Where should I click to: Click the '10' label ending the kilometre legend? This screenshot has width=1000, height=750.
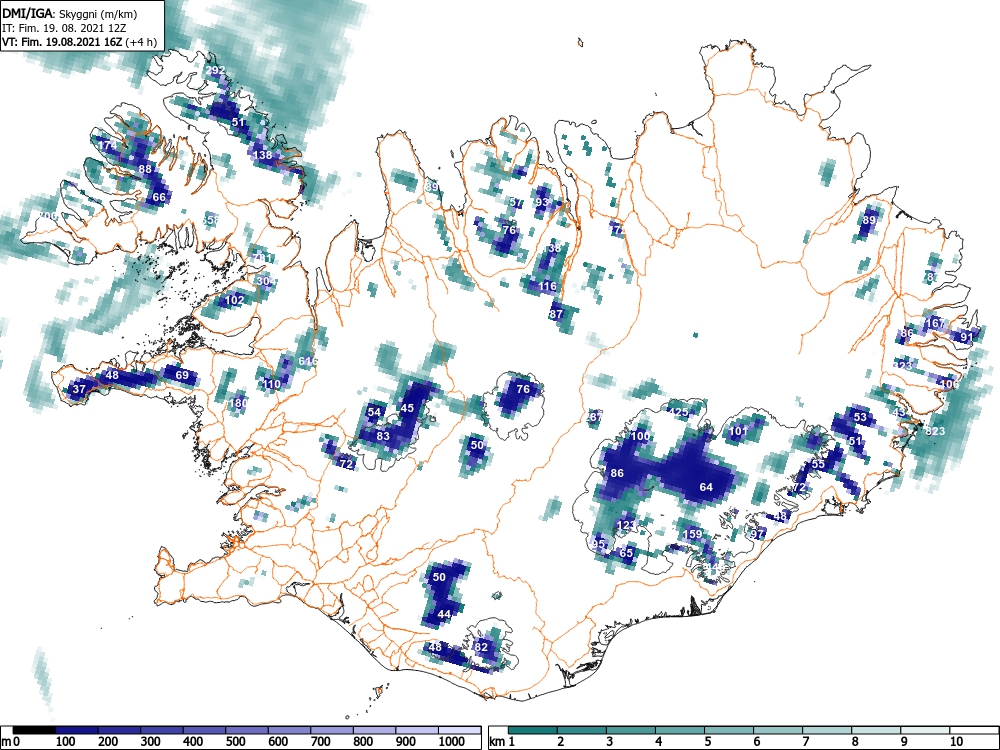tap(955, 742)
